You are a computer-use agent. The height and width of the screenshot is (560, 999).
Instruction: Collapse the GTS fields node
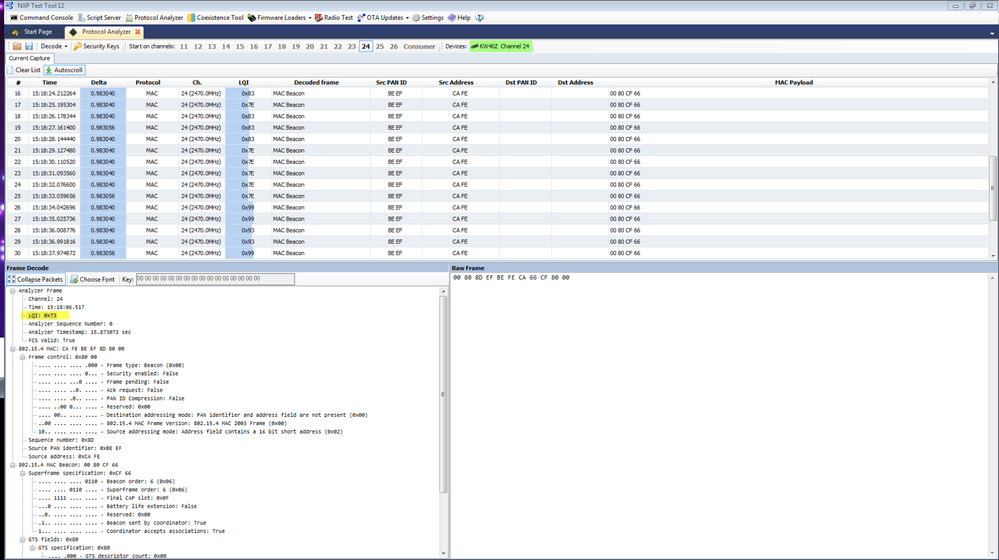pos(22,539)
